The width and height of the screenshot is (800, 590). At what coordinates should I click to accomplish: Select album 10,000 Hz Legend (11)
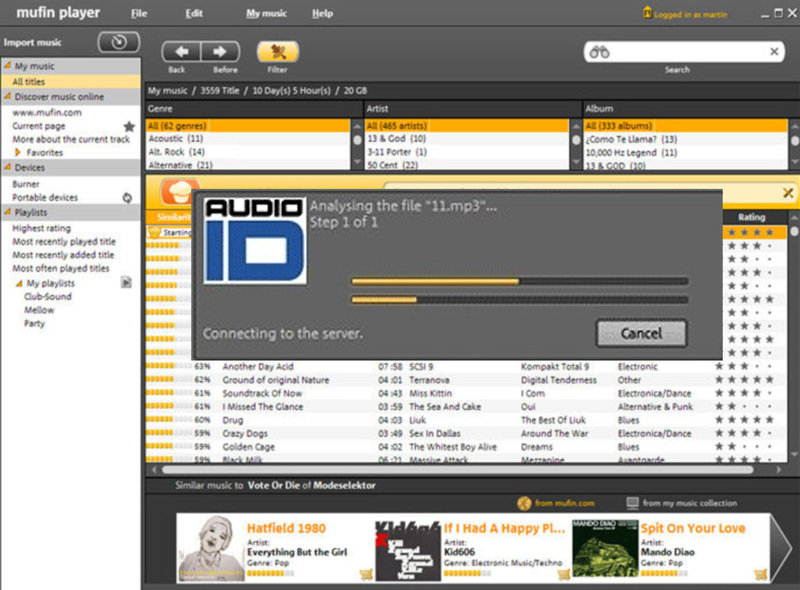pyautogui.click(x=686, y=153)
